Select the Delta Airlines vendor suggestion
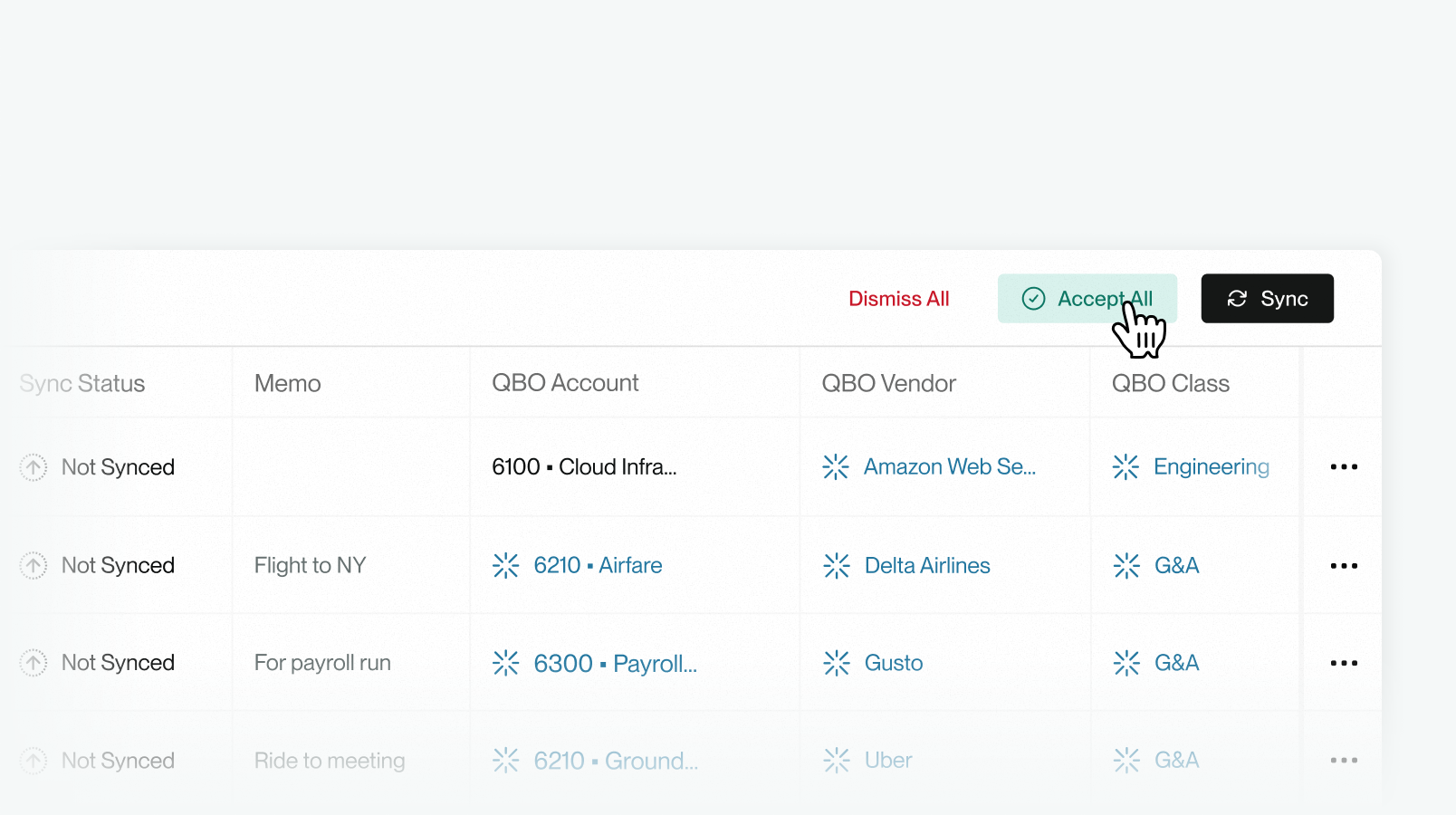Image resolution: width=1456 pixels, height=815 pixels. pos(927,566)
